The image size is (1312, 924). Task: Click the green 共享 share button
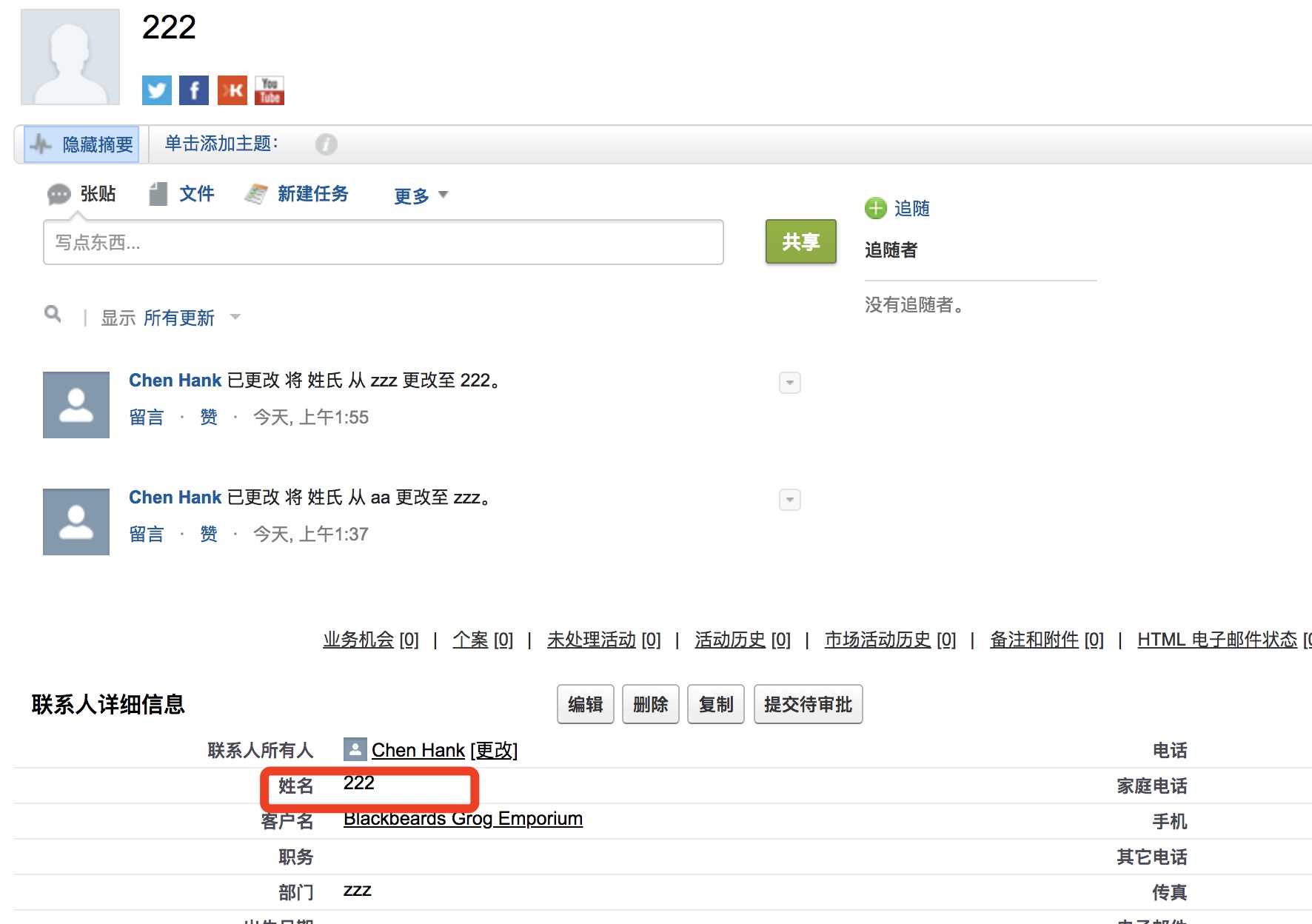[801, 241]
